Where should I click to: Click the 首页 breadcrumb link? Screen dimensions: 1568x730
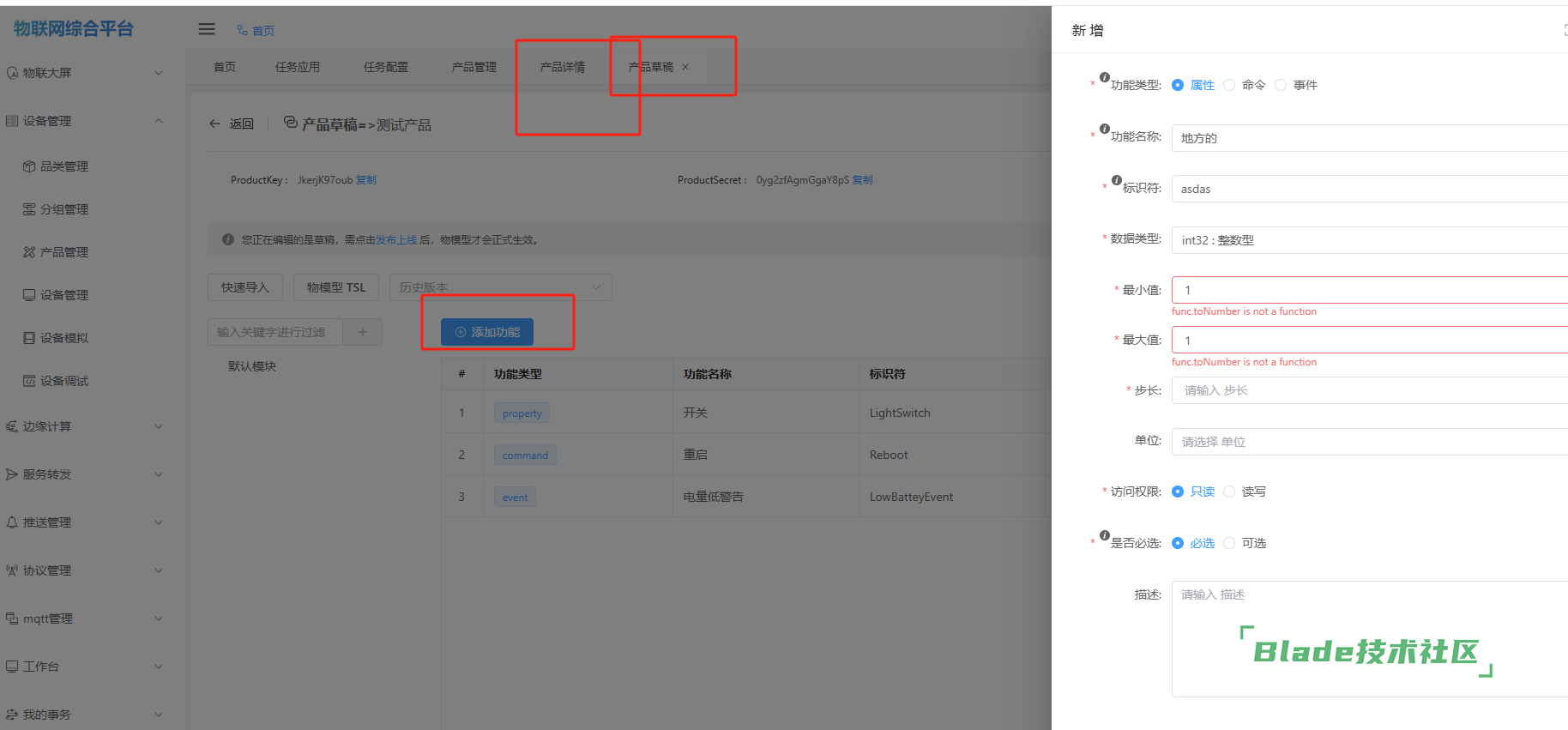(263, 31)
